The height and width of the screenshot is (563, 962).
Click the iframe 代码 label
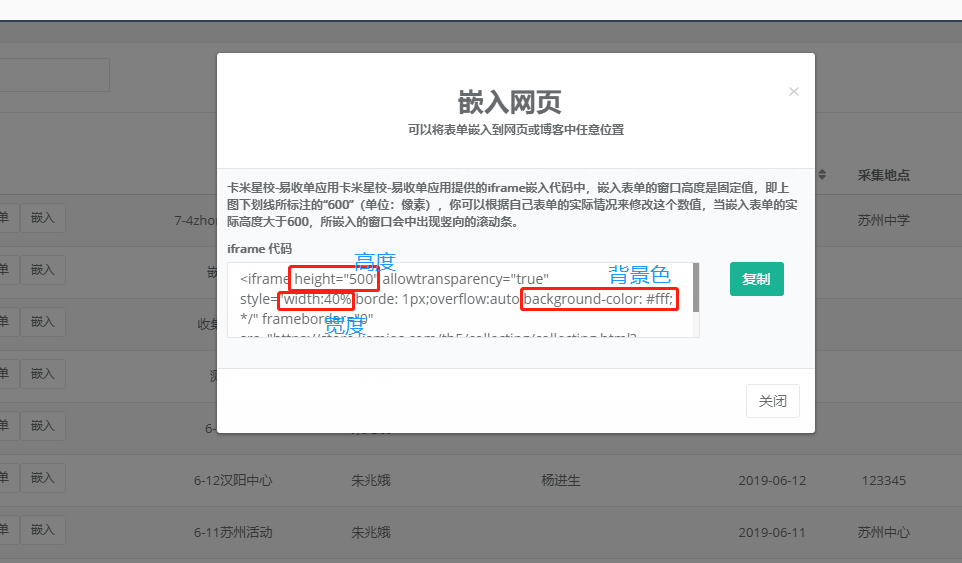[260, 249]
